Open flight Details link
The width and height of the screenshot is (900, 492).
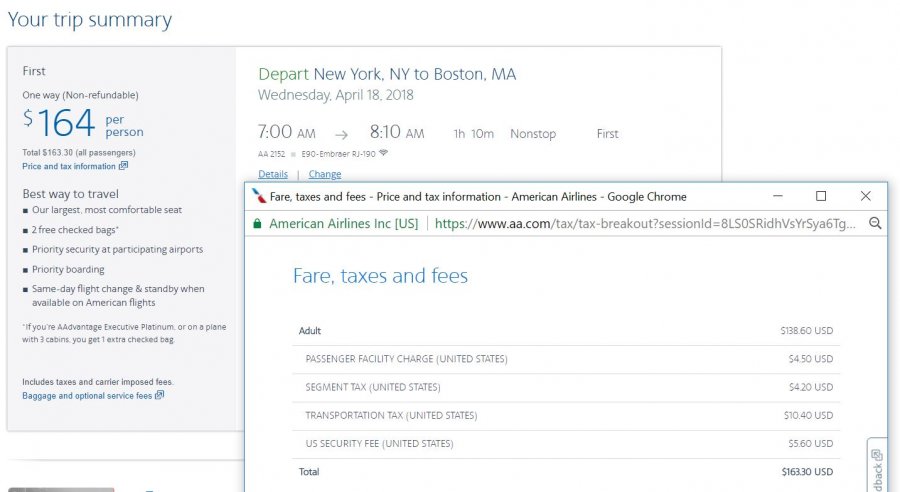tap(273, 174)
